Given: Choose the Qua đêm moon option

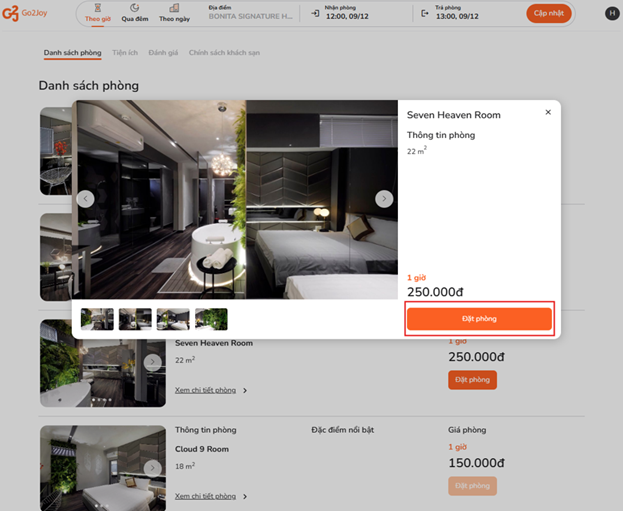Looking at the screenshot, I should pyautogui.click(x=135, y=14).
